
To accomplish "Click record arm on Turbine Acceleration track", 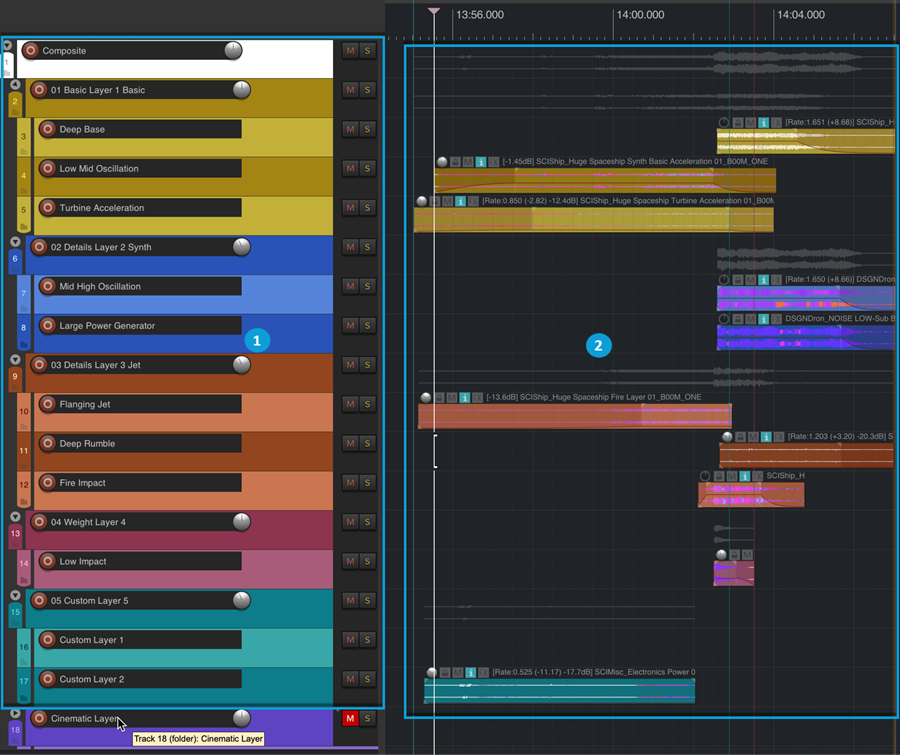I will pos(47,208).
